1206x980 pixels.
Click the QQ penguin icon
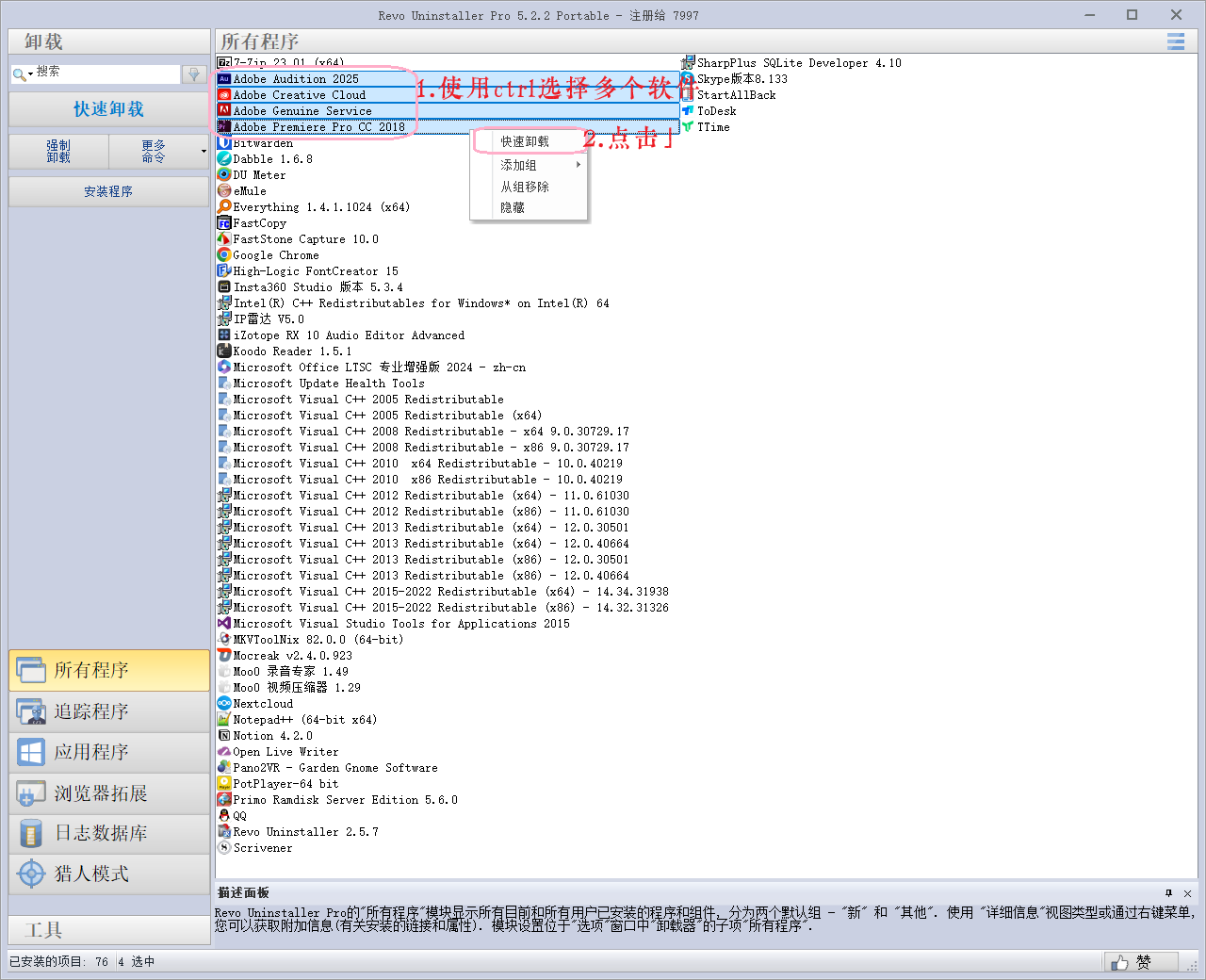pos(224,816)
